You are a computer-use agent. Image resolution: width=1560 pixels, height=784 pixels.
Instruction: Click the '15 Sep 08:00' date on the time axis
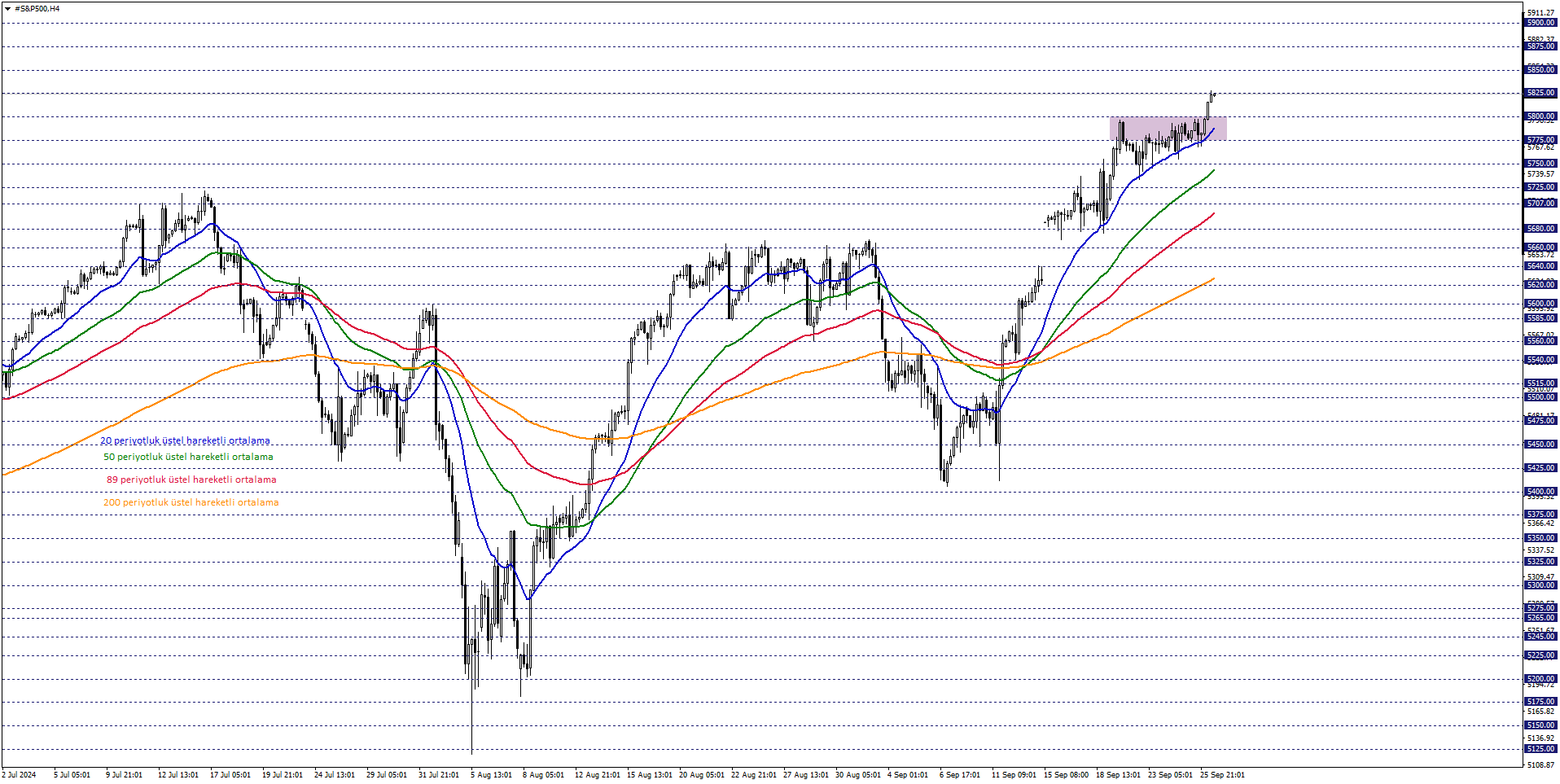pyautogui.click(x=1066, y=775)
